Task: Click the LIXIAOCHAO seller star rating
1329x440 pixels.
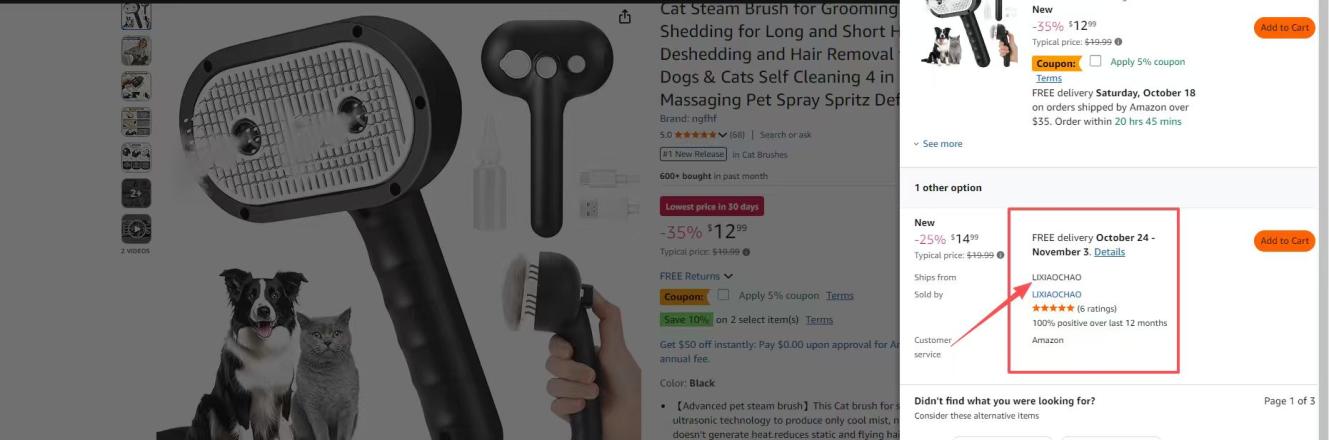Action: [1053, 308]
